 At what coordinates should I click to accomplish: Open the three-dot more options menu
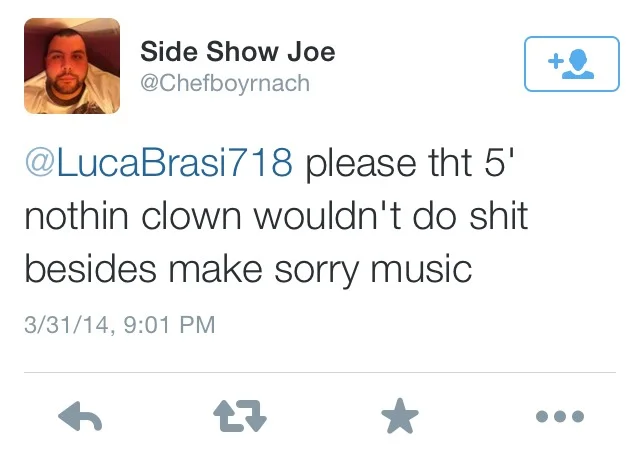[x=560, y=416]
